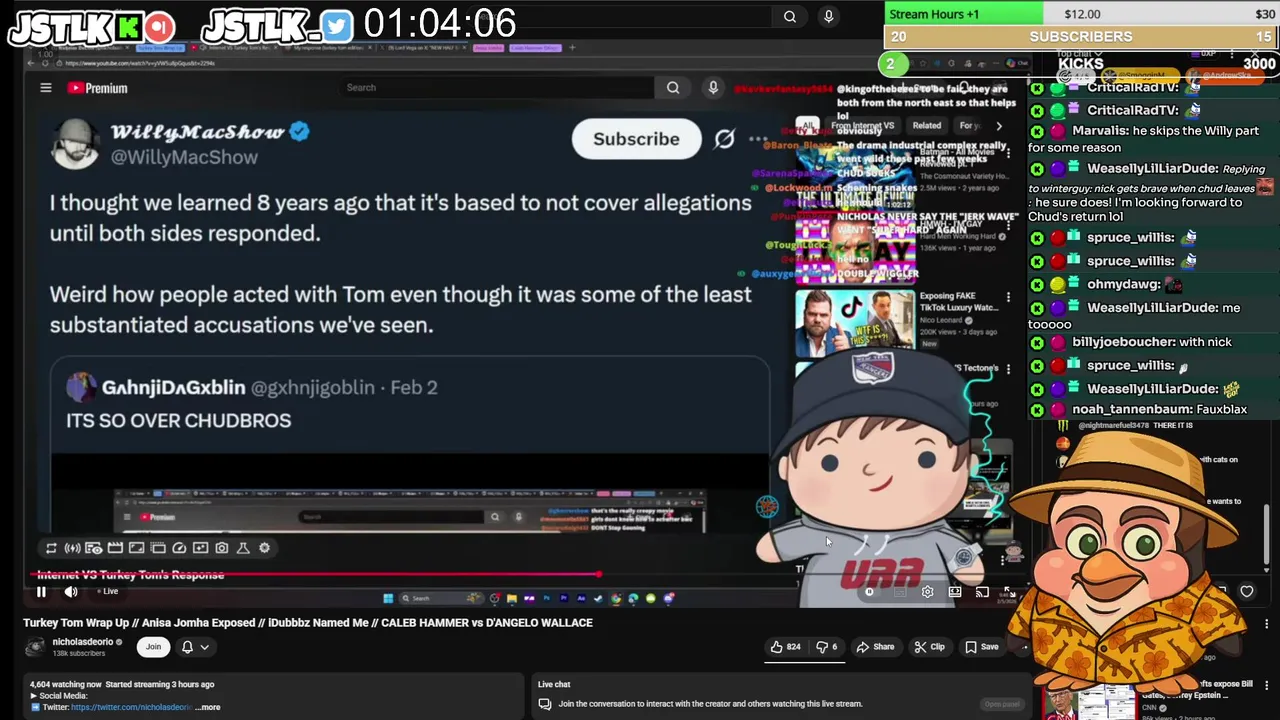Select the Related filter chip
This screenshot has height=720, width=1280.
926,126
